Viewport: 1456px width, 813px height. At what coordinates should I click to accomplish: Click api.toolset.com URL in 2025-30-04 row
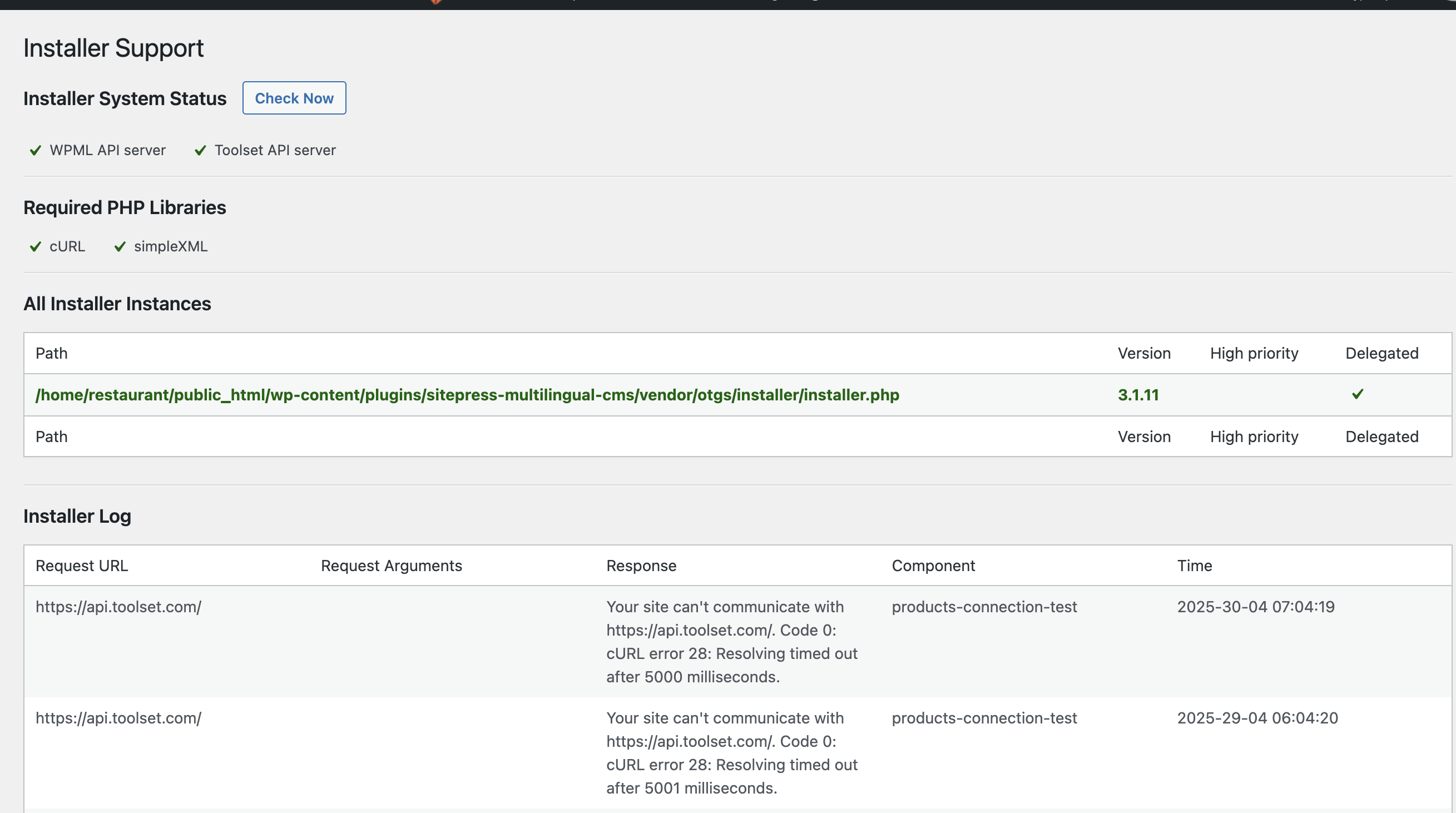click(118, 607)
